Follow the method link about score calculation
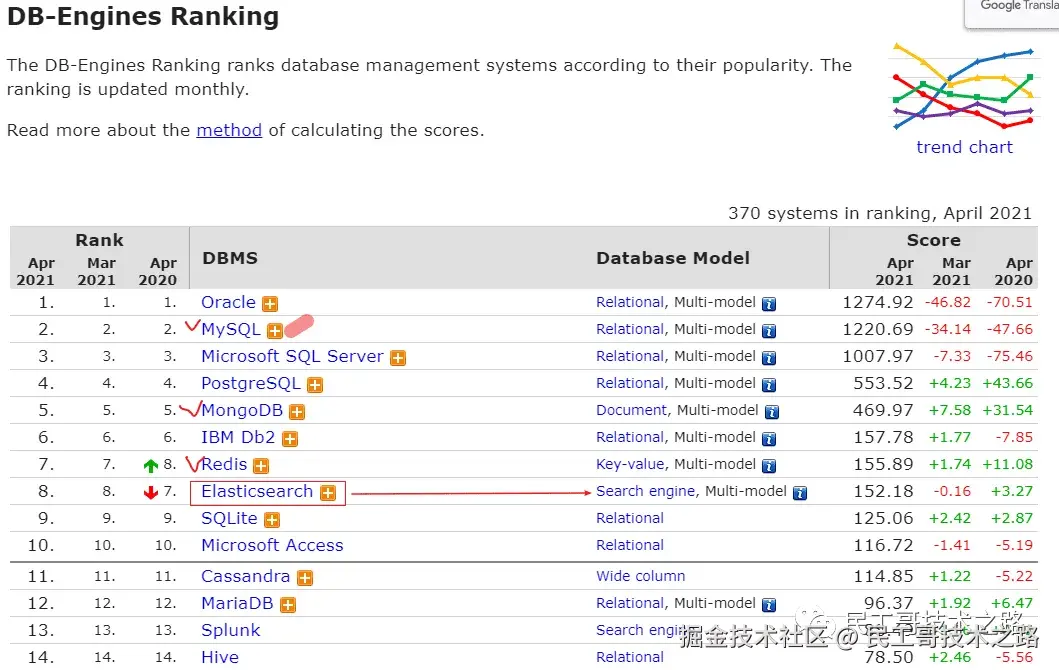 coord(229,130)
